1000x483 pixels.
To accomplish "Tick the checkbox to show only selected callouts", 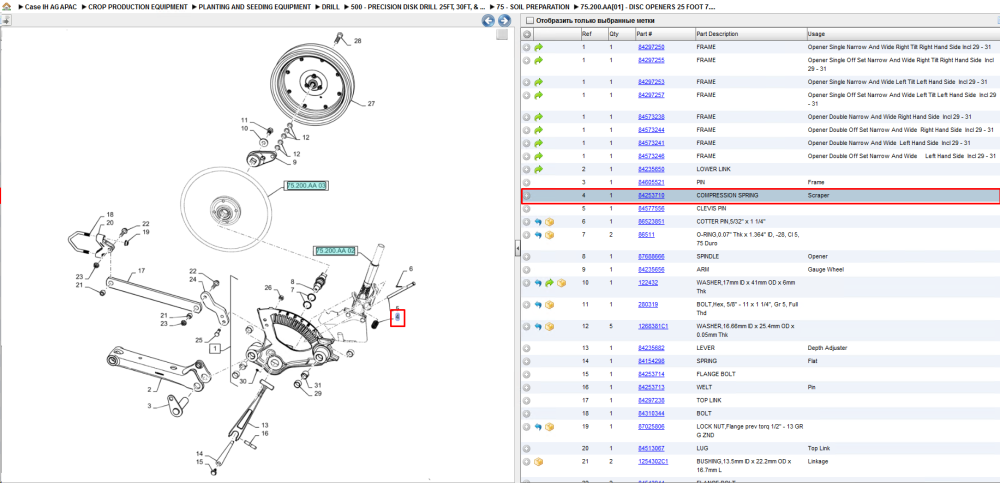I will tap(529, 20).
